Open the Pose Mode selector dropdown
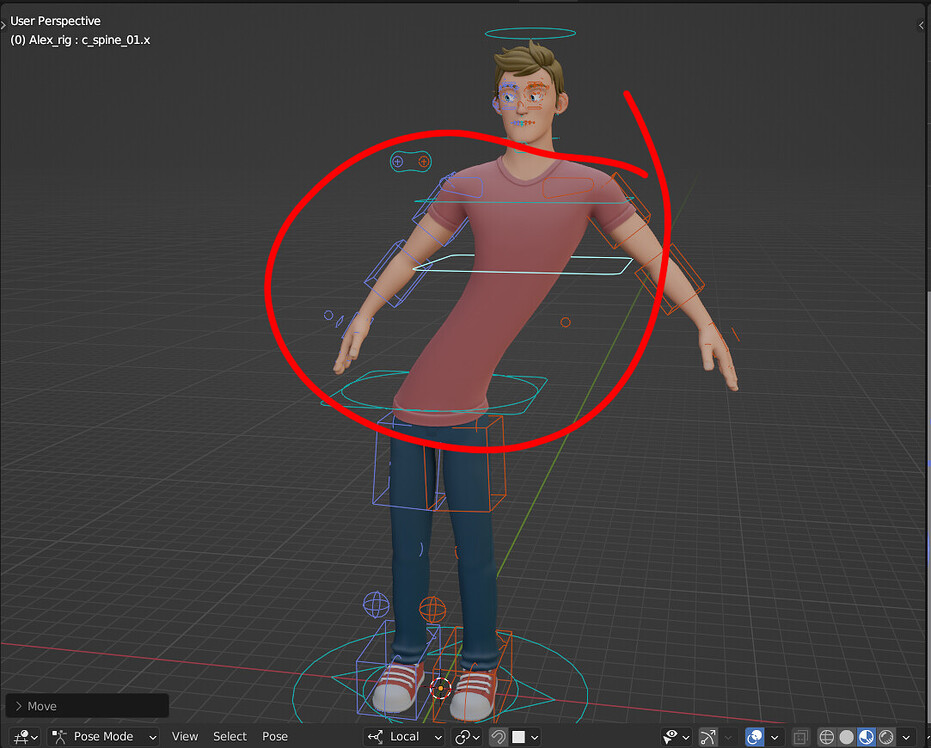 pos(103,737)
